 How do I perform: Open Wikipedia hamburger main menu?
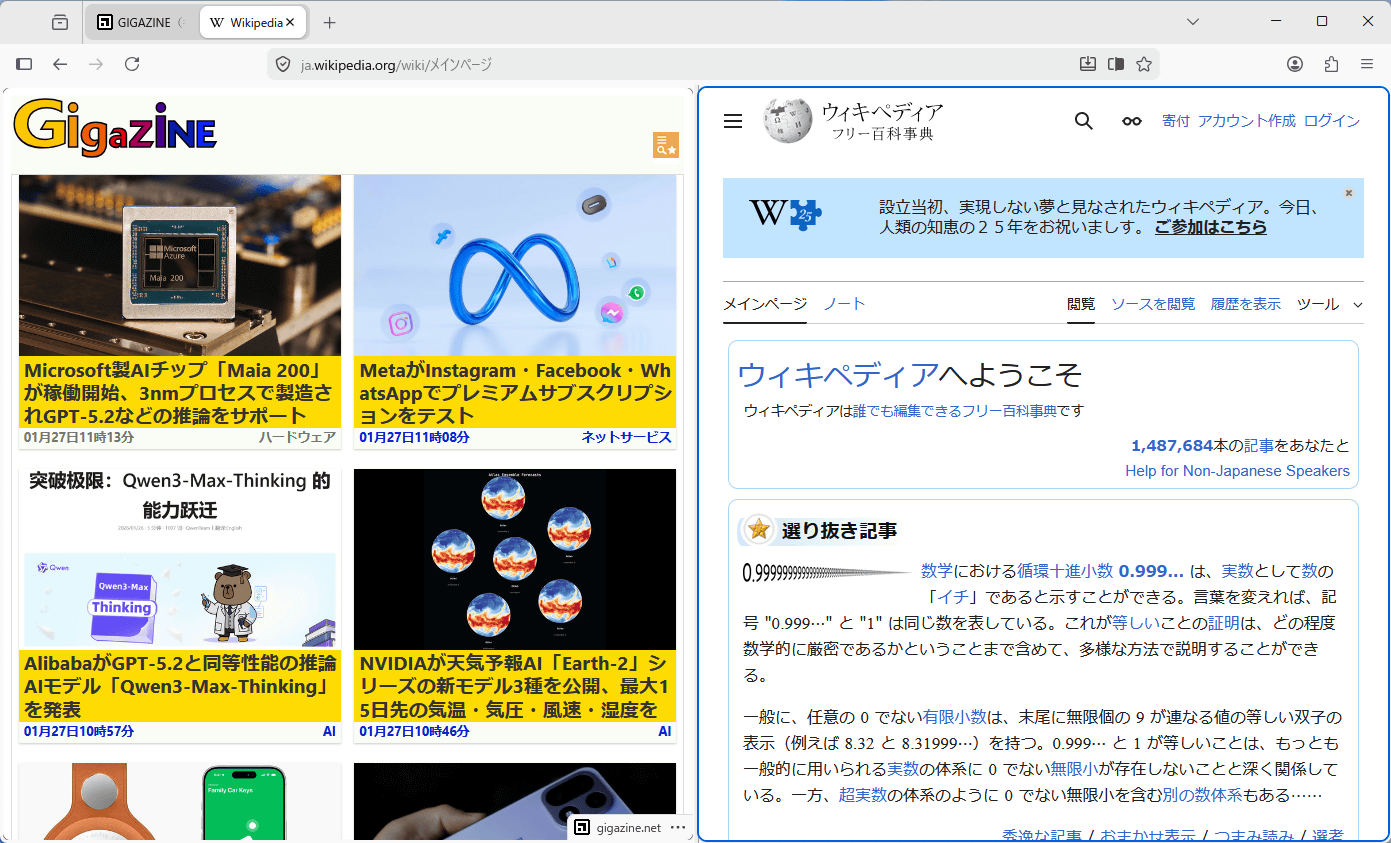733,121
